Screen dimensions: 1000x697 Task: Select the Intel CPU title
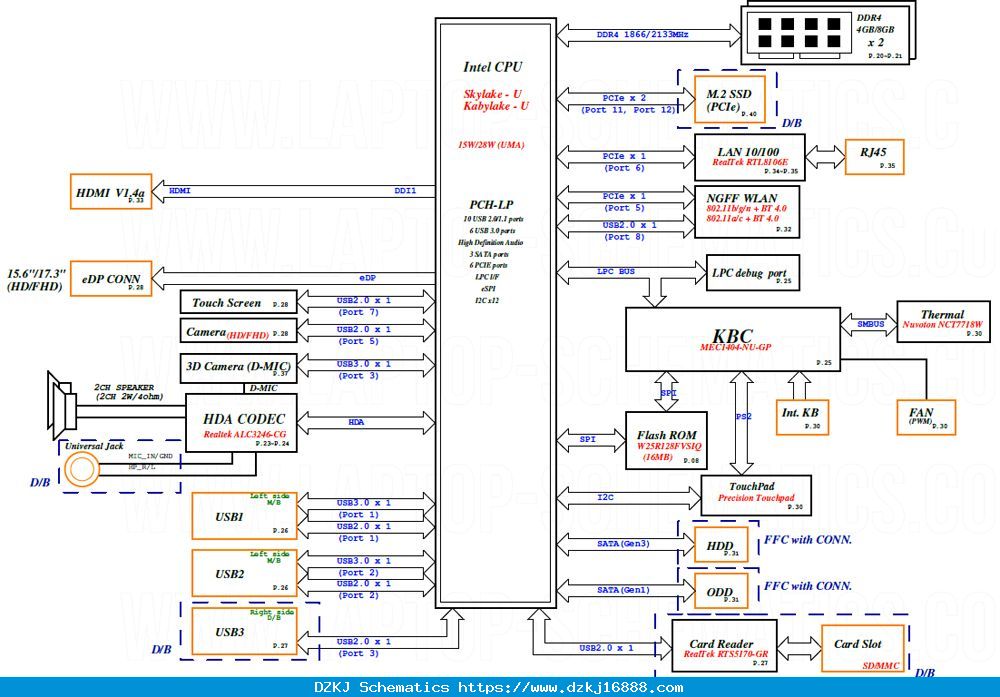coord(492,67)
